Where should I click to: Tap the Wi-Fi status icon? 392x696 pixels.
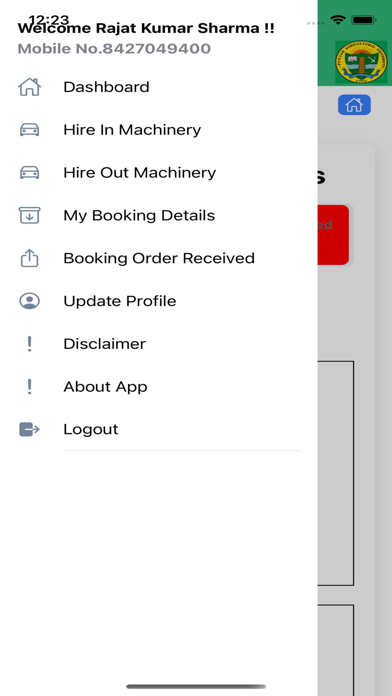pyautogui.click(x=338, y=20)
